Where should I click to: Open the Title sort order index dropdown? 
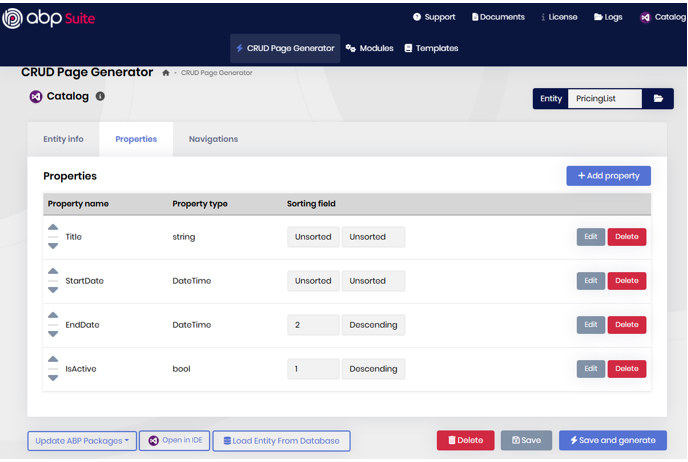(313, 237)
